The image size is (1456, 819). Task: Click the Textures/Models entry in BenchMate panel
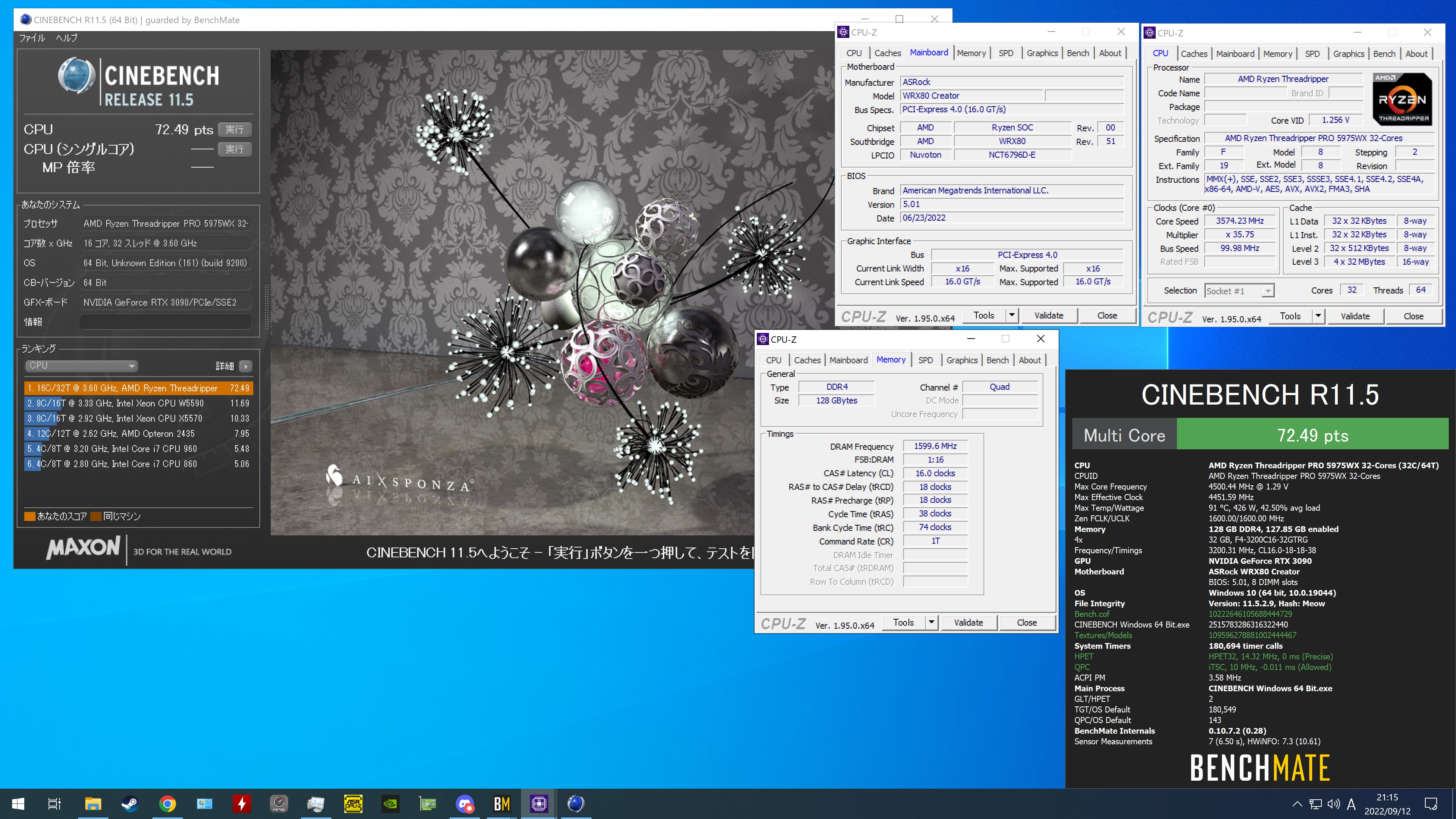tap(1103, 635)
